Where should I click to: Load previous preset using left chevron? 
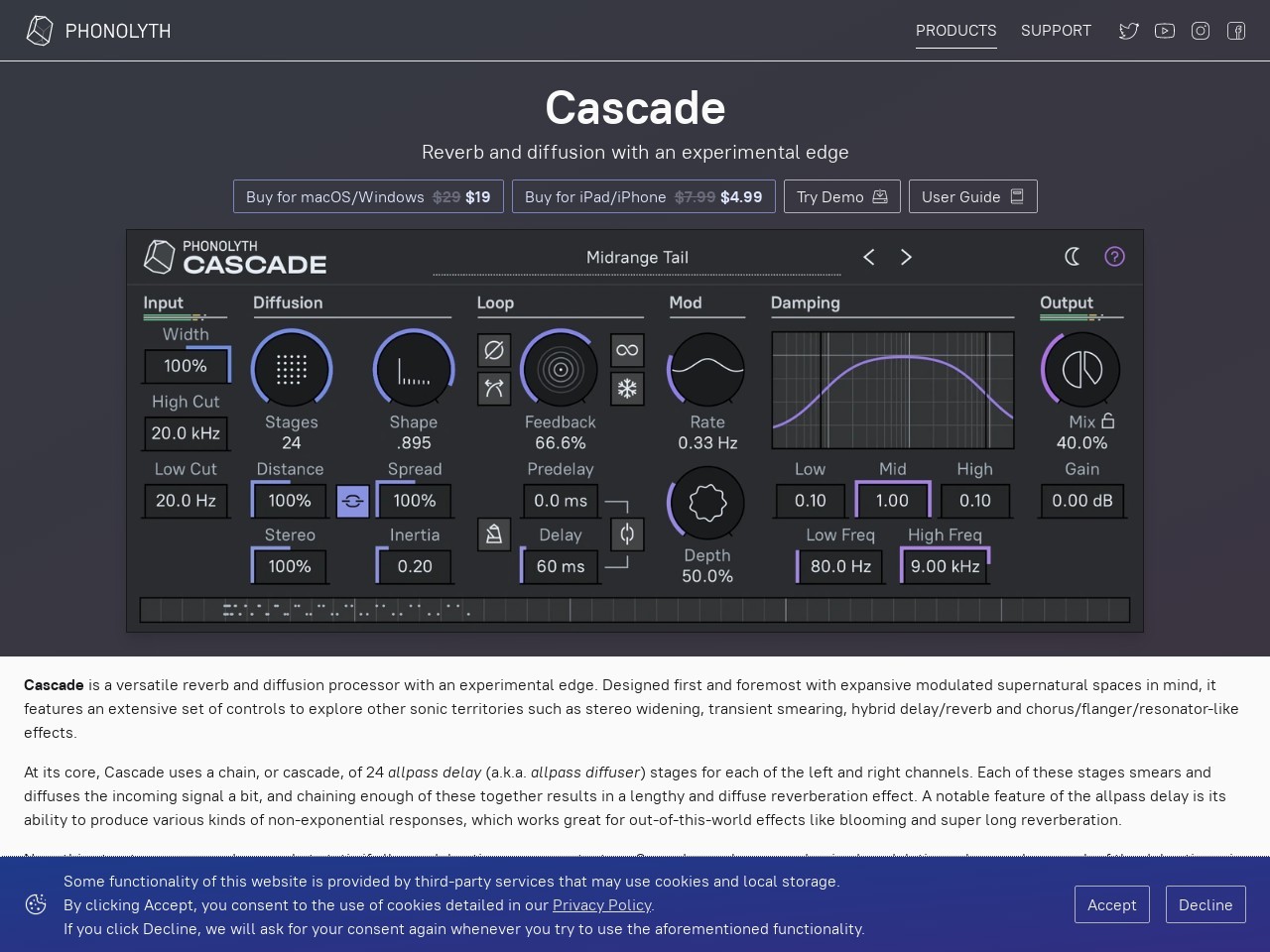tap(868, 257)
